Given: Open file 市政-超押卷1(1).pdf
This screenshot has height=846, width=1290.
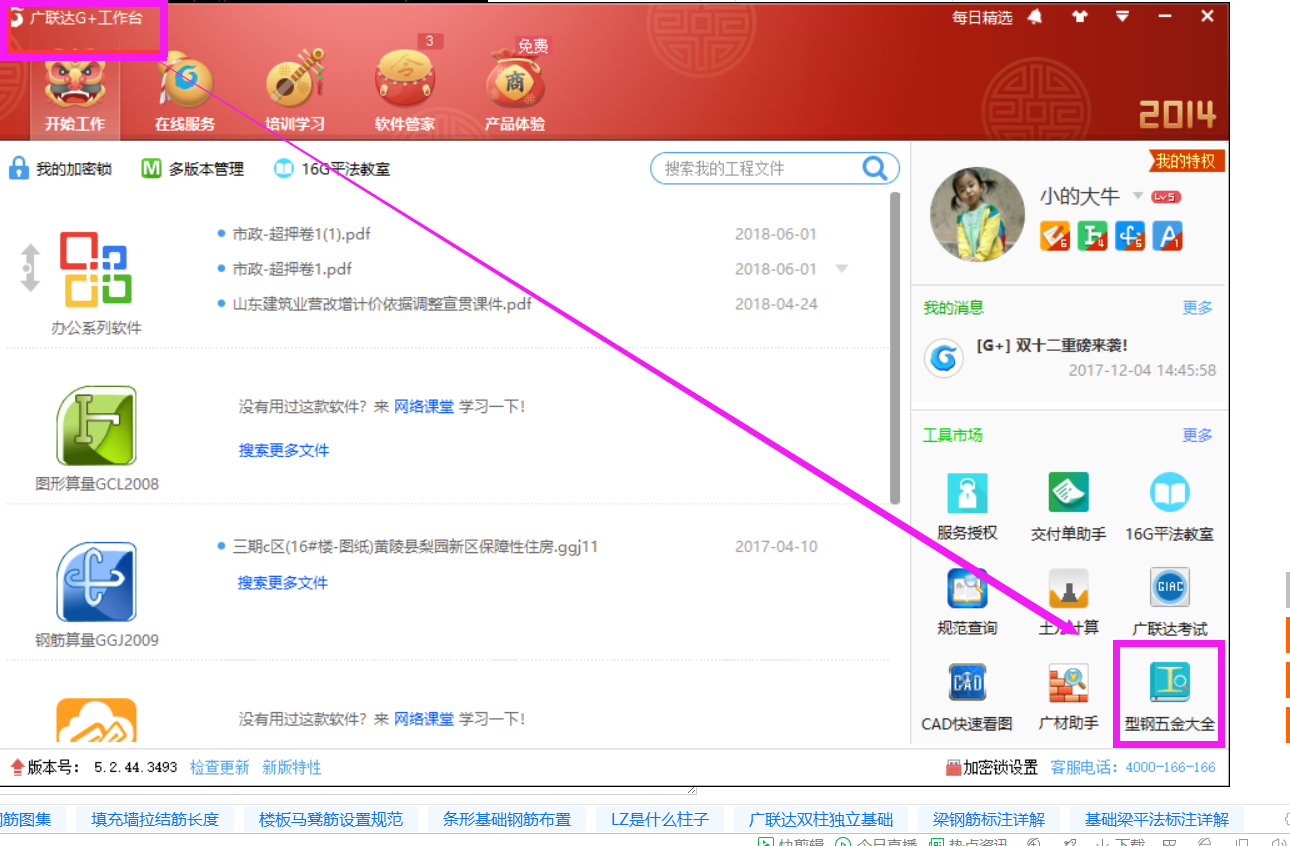Looking at the screenshot, I should tap(301, 234).
